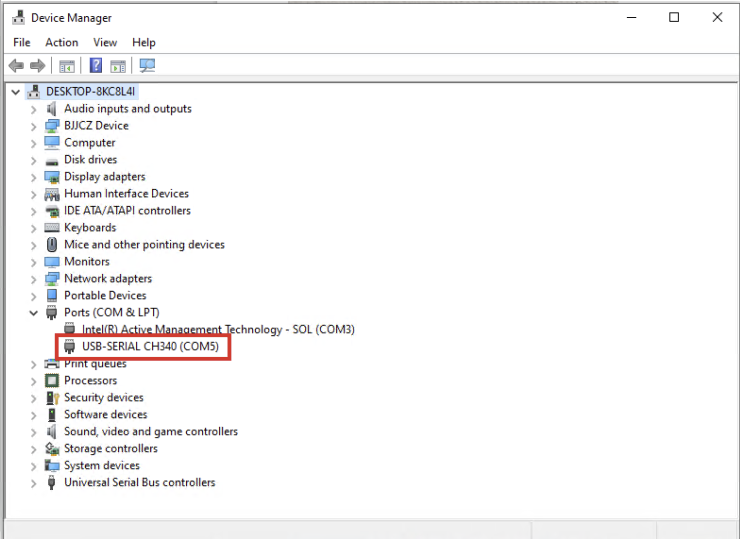
Task: Expand the Network adapters node
Action: tap(34, 279)
